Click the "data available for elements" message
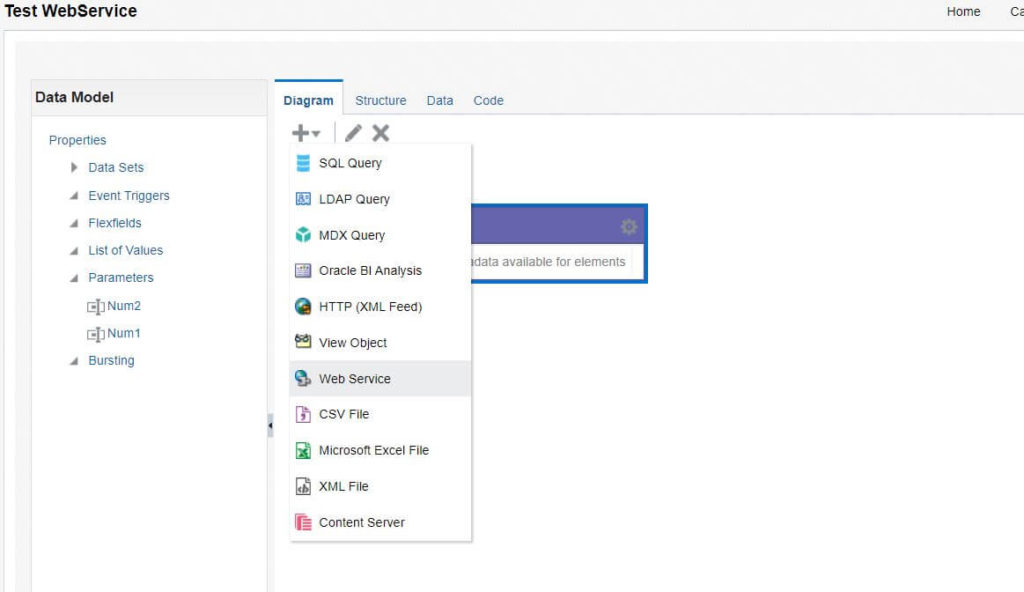 tap(549, 261)
